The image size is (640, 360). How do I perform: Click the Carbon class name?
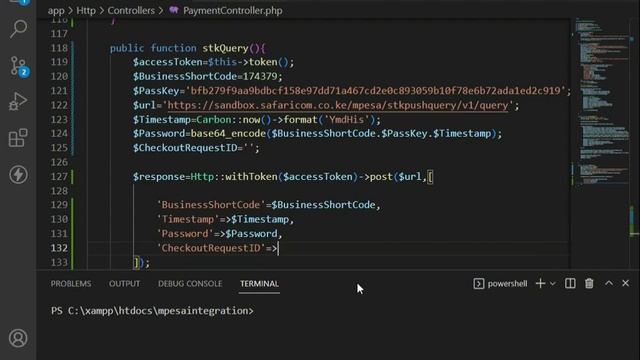(214, 120)
